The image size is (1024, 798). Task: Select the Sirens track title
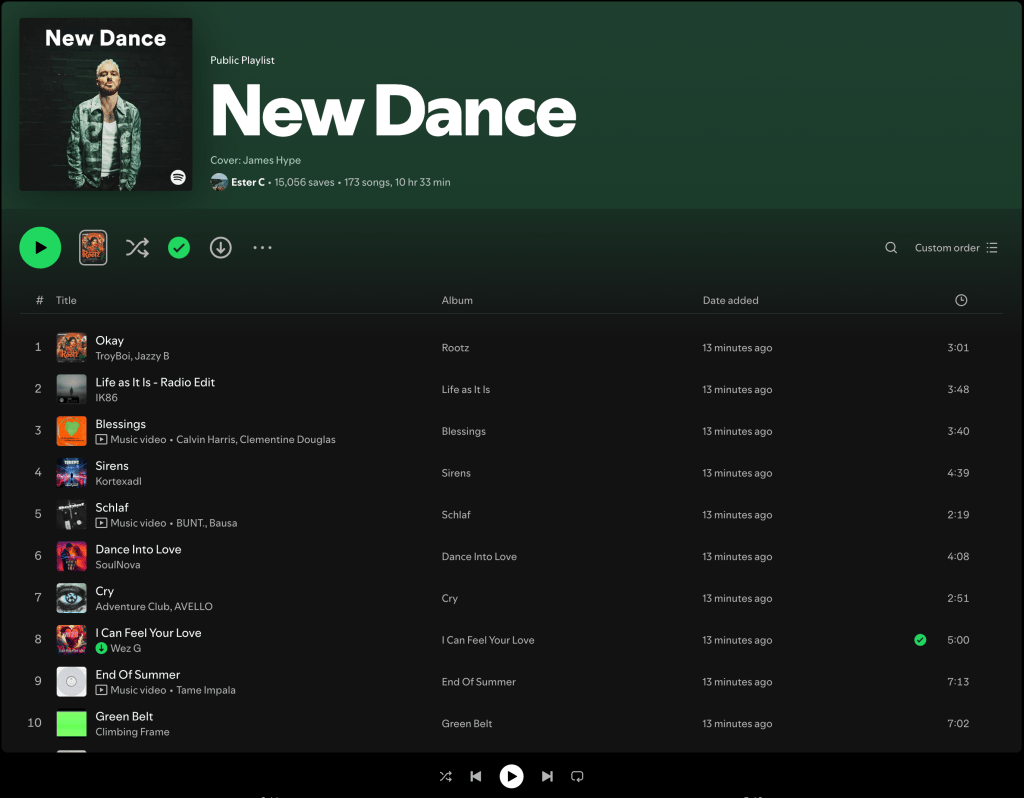click(x=112, y=466)
